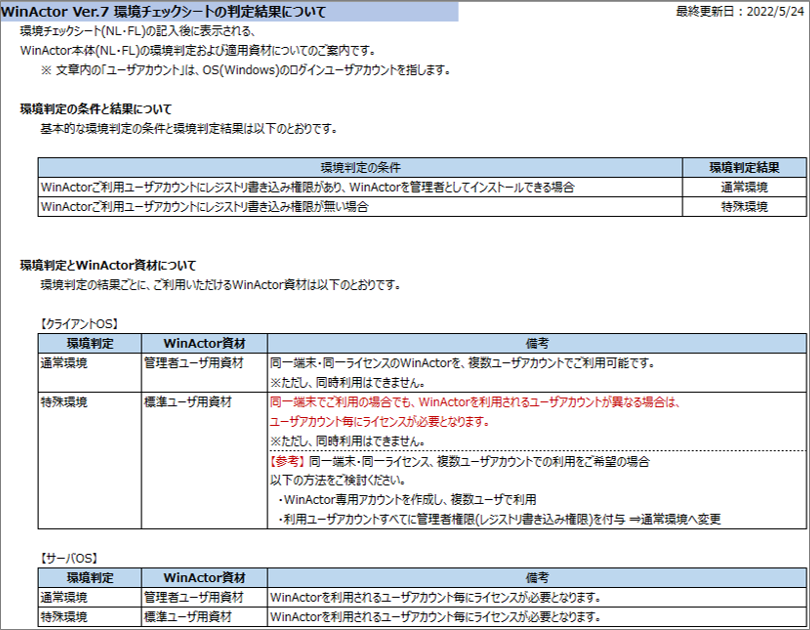Click the 環境判定結果 column header
The image size is (810, 630).
pyautogui.click(x=744, y=168)
